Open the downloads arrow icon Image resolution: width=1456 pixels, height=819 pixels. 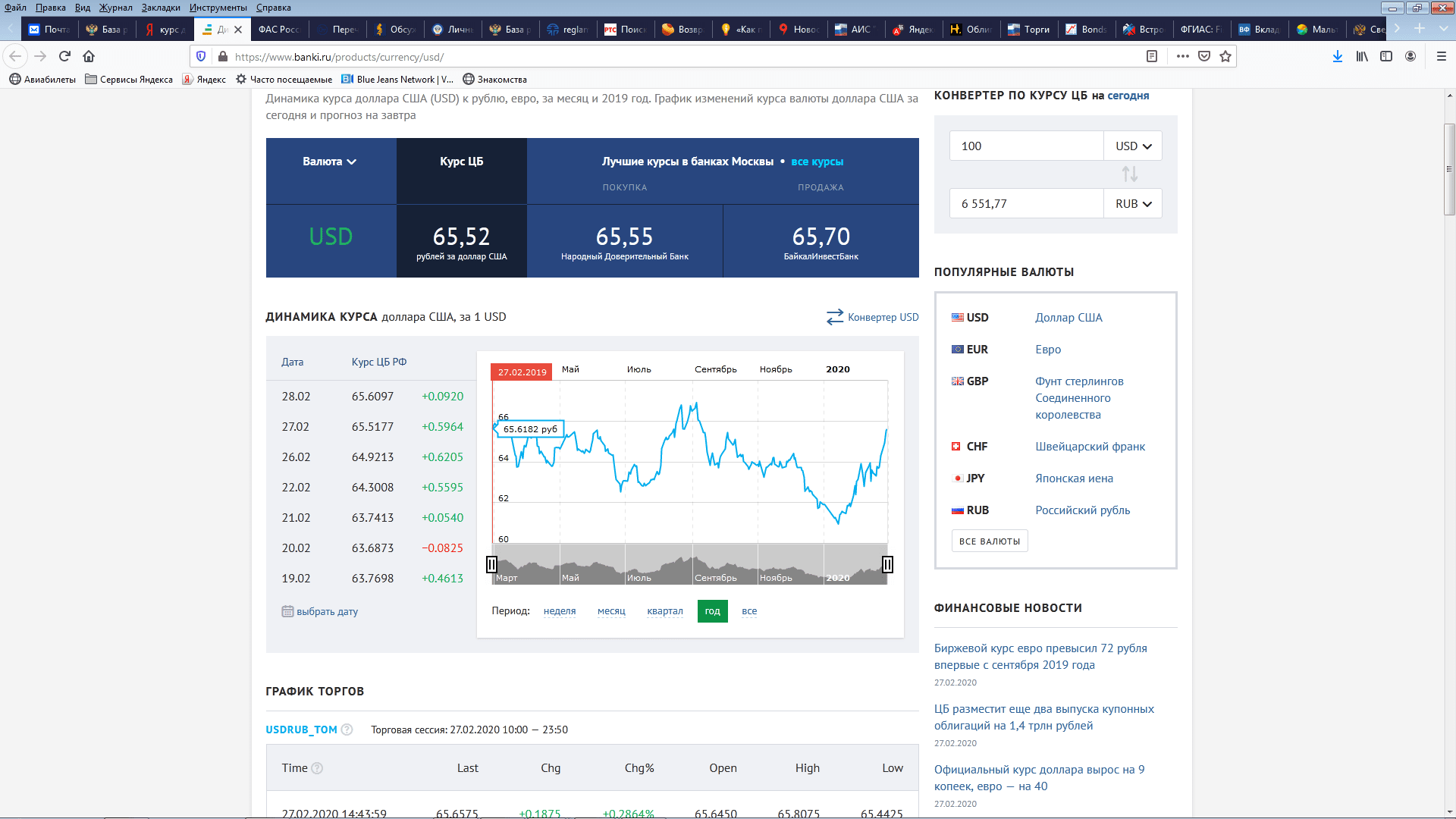[x=1338, y=56]
